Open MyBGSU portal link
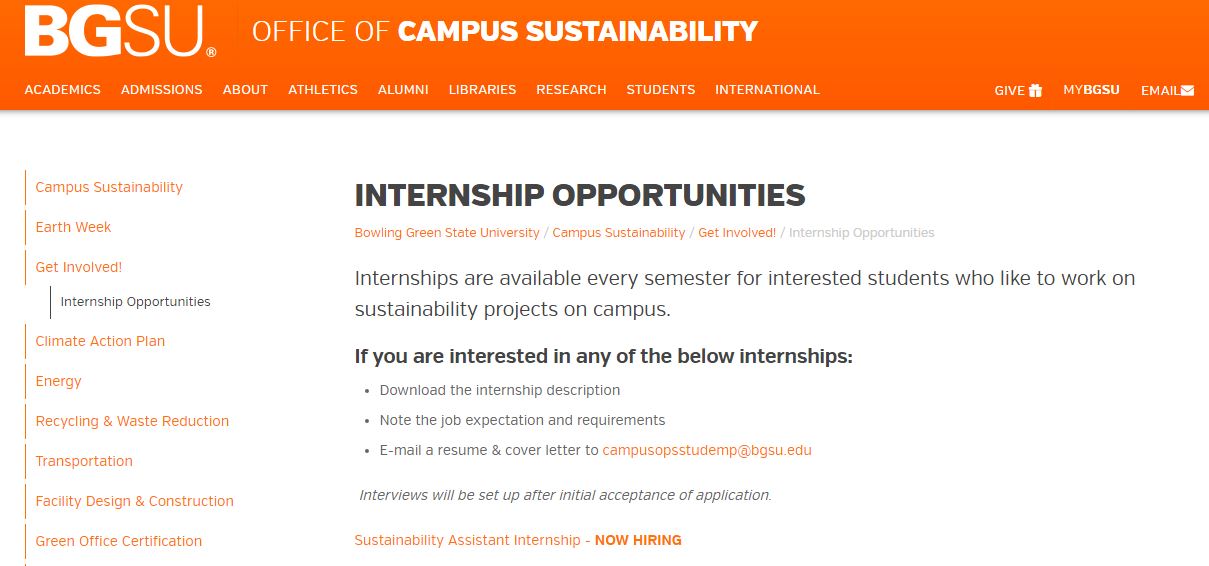The image size is (1209, 566). (x=1091, y=90)
